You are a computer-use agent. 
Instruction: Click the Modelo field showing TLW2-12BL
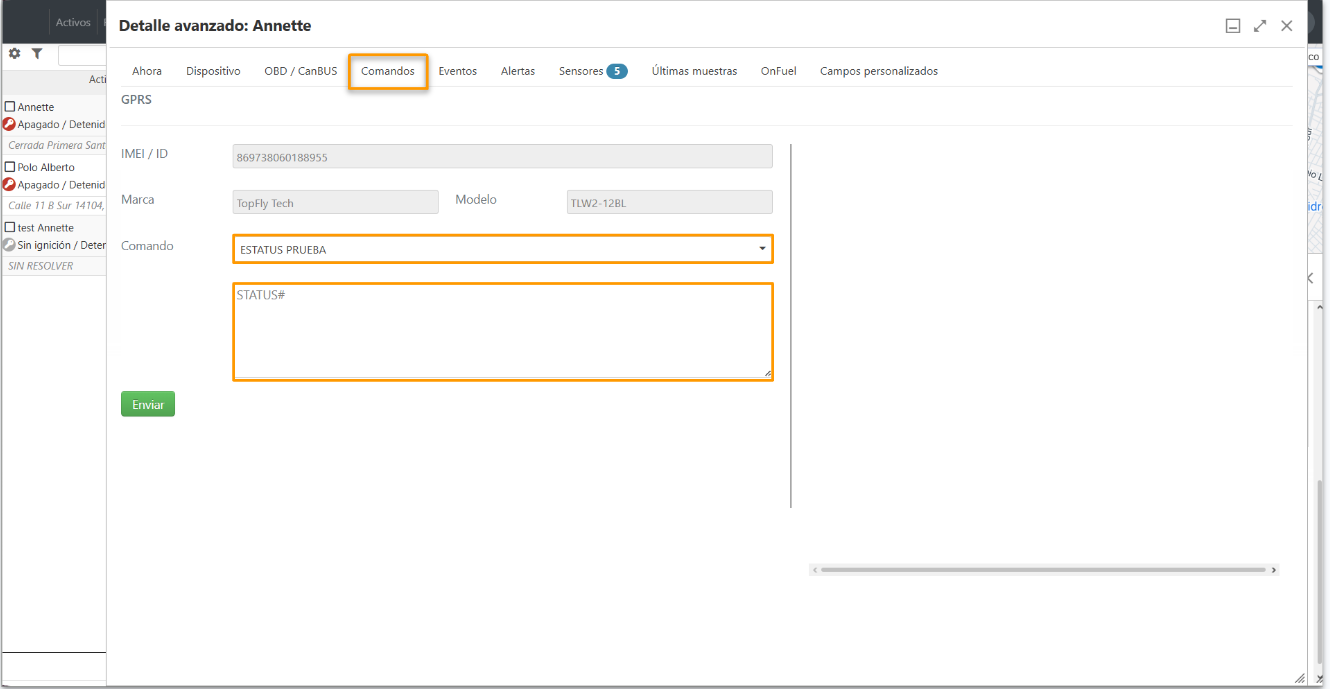[x=670, y=202]
